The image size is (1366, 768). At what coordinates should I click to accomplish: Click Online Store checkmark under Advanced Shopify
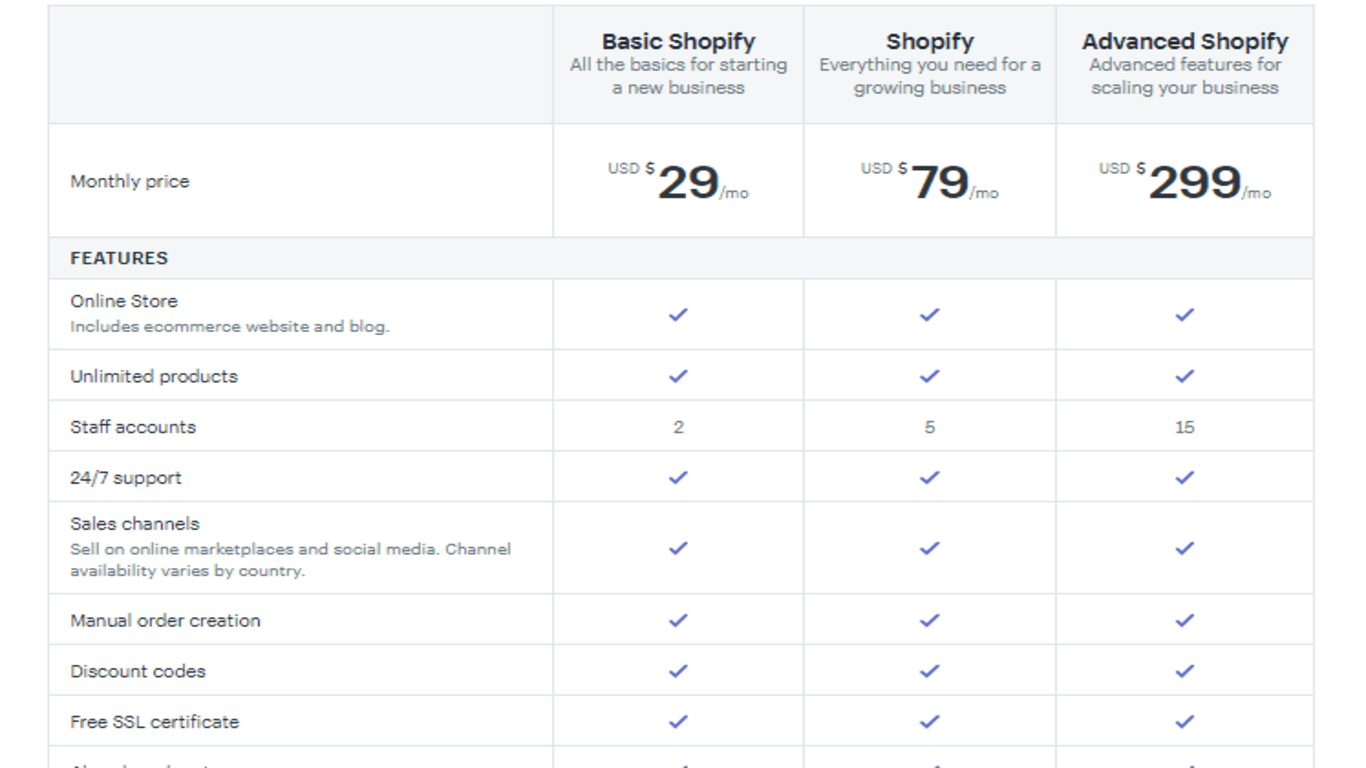(x=1184, y=314)
